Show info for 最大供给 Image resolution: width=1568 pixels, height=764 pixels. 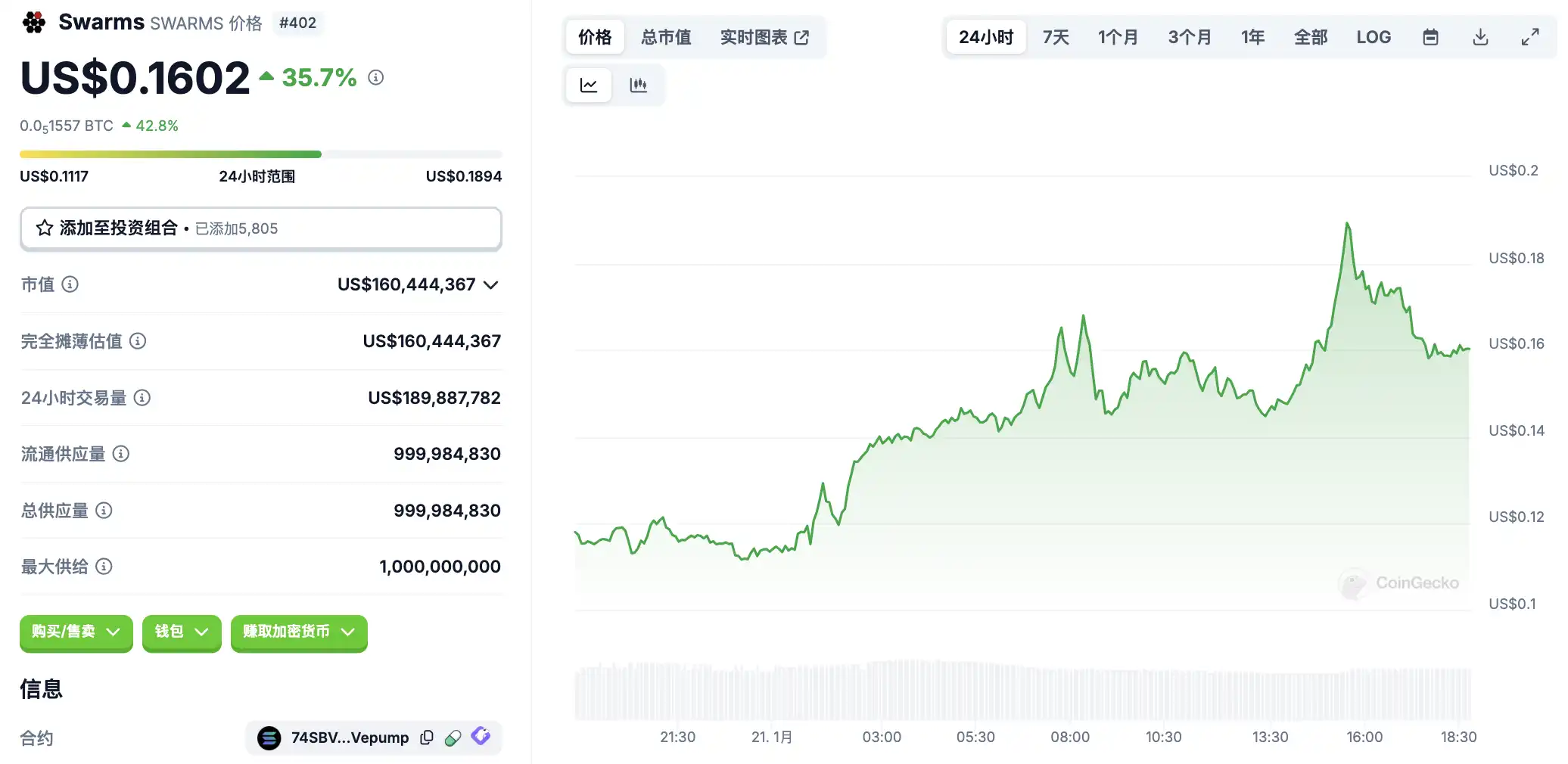coord(104,567)
